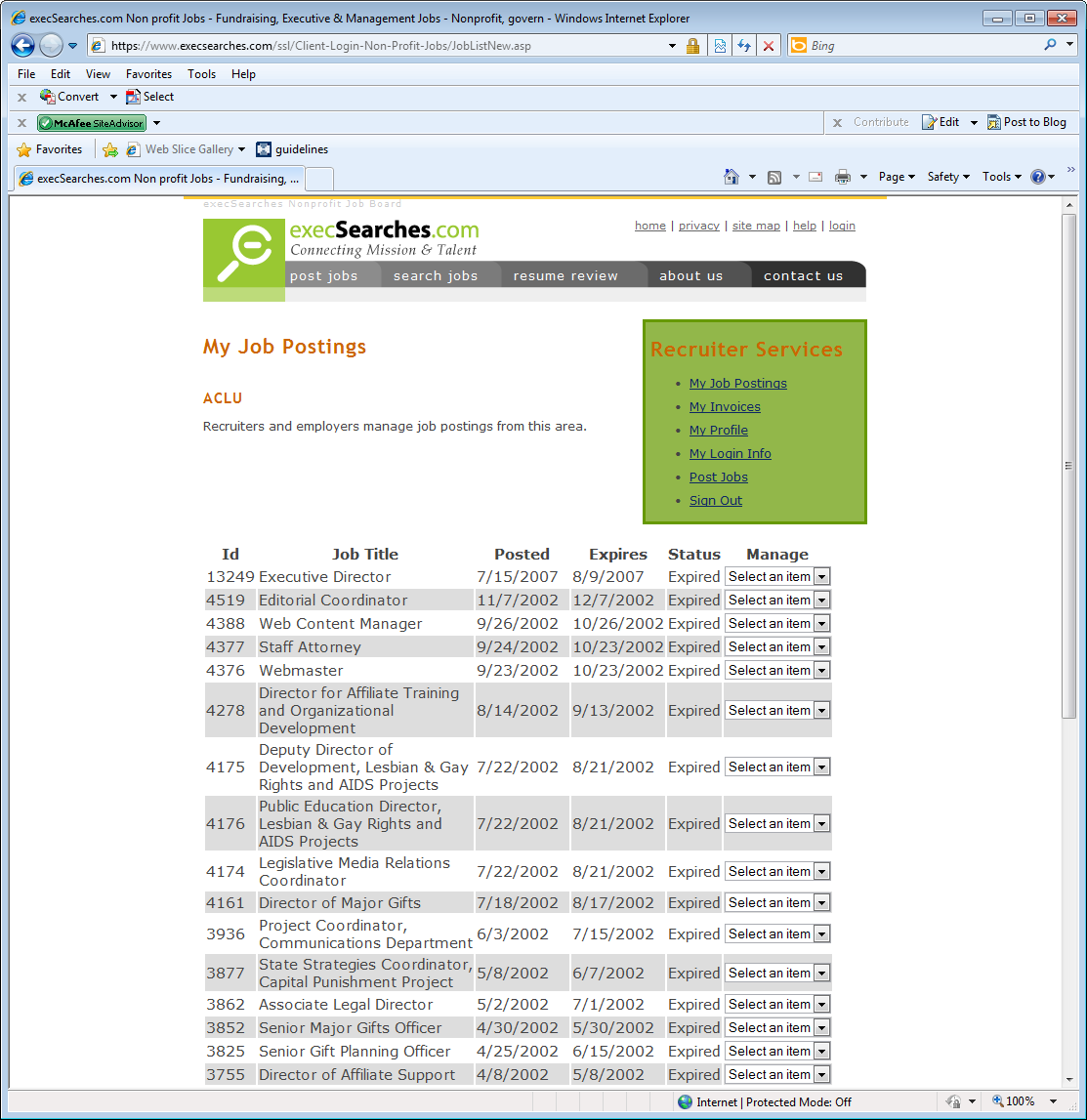The image size is (1087, 1120).
Task: Open the Tools menu in menu bar
Action: [201, 73]
